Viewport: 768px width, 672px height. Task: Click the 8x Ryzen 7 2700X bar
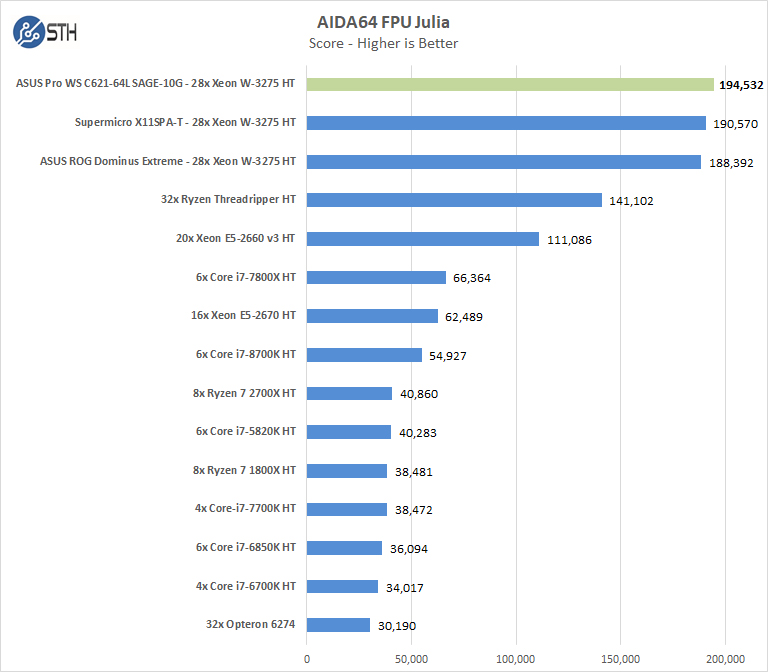click(x=349, y=393)
